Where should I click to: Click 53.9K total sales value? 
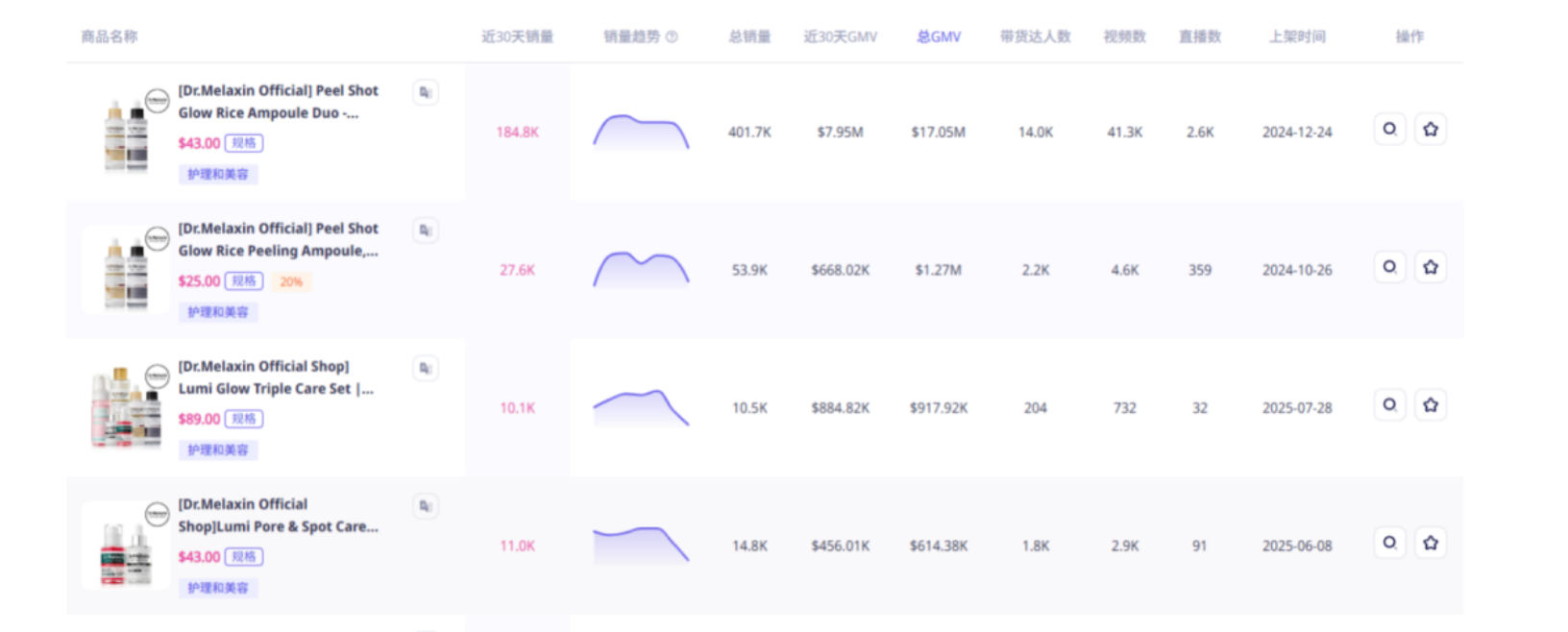pyautogui.click(x=749, y=270)
